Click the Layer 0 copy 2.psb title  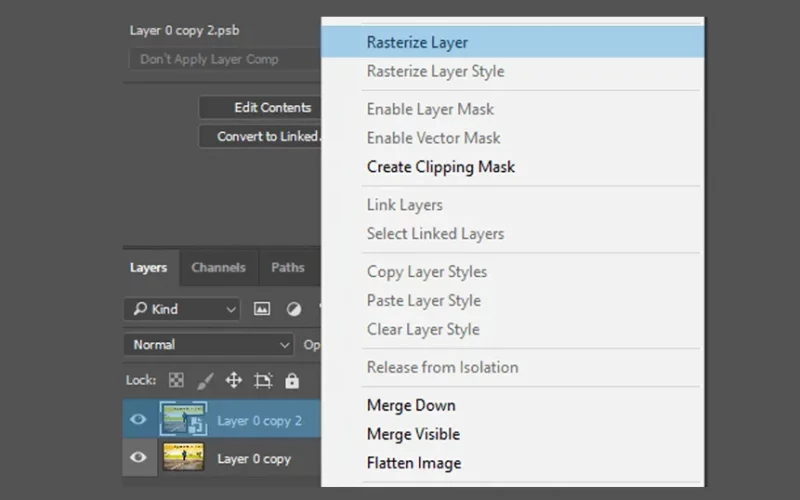coord(184,31)
